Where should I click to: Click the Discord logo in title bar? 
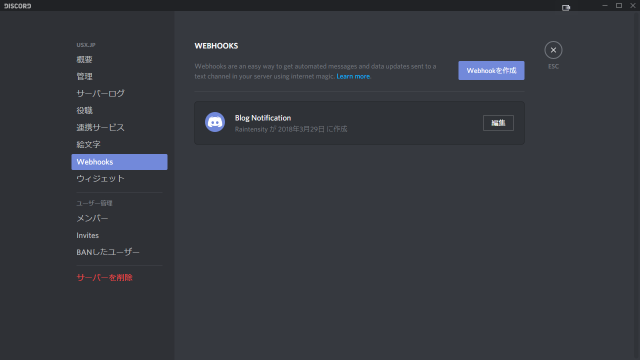[18, 6]
